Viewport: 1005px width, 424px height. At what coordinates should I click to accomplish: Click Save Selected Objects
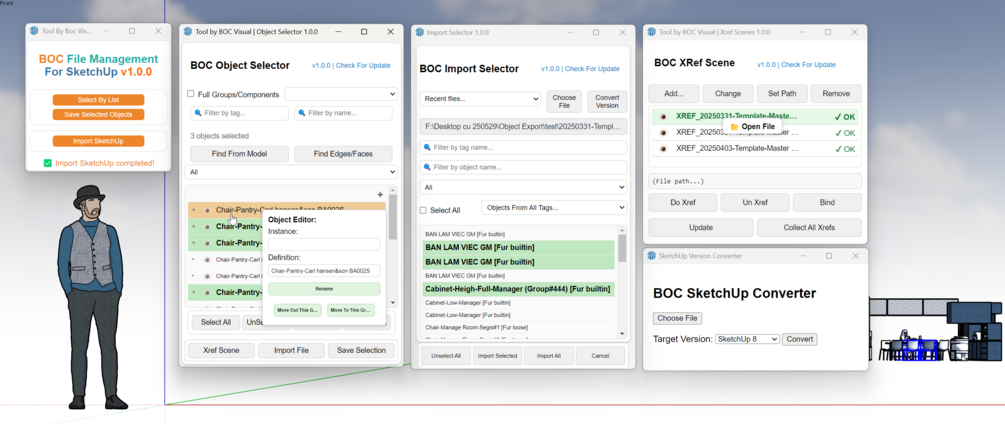[x=98, y=115]
